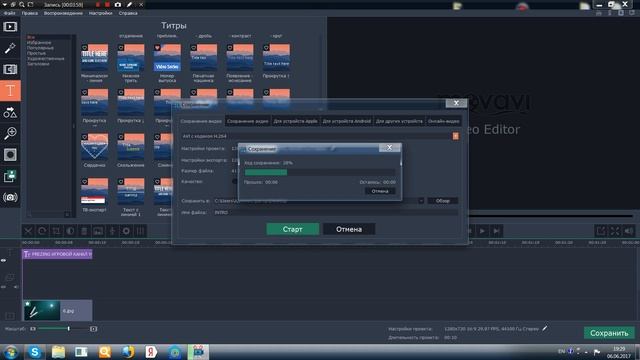Screen dimensions: 640x360
Task: Toggle title track visibility eye
Action: click(x=4, y=260)
